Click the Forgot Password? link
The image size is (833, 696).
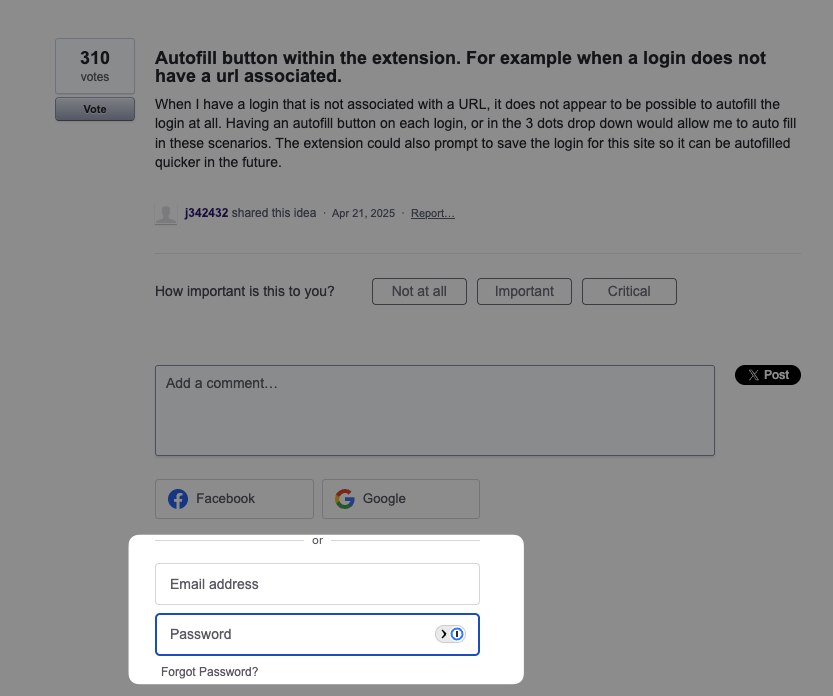click(209, 672)
